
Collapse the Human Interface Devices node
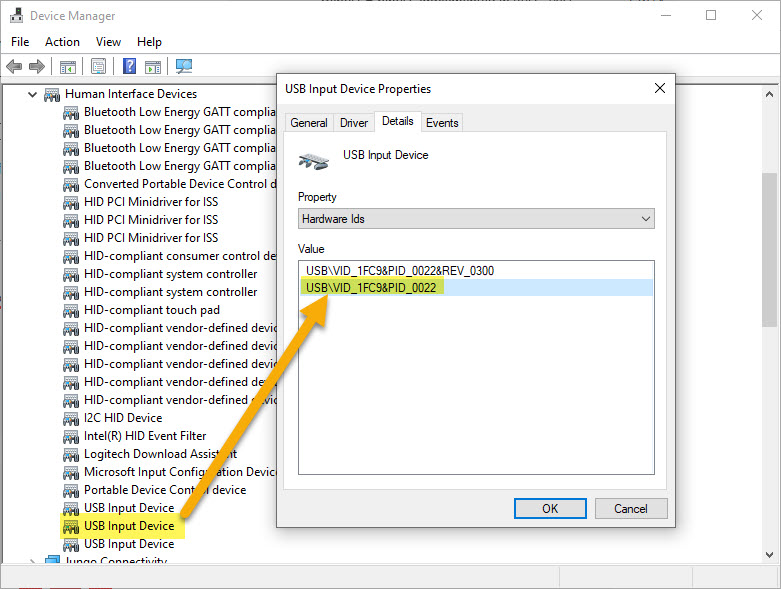33,94
